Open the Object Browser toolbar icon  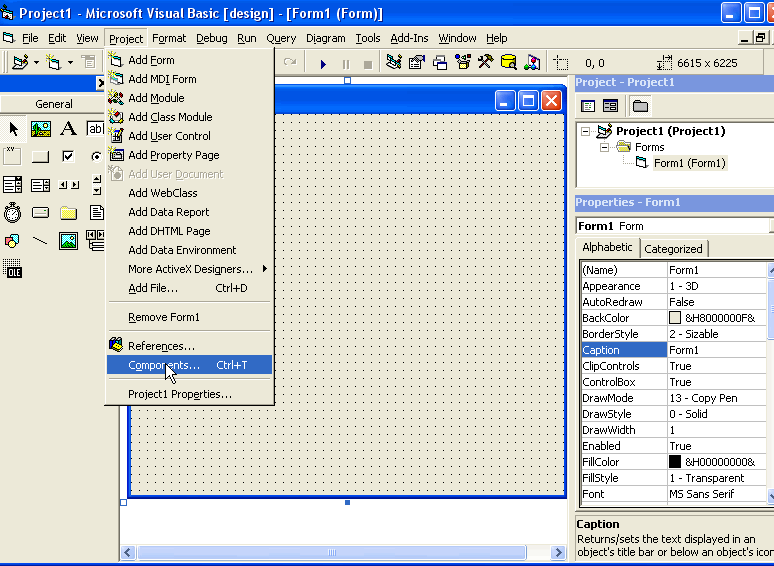(x=463, y=63)
